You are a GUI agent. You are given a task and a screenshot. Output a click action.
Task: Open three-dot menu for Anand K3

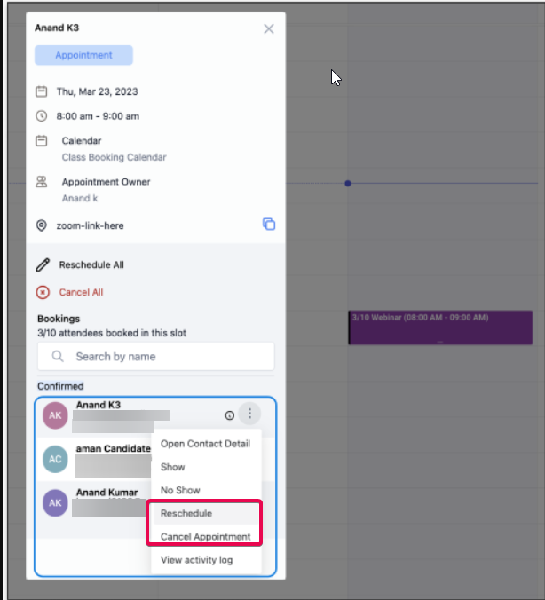(250, 414)
